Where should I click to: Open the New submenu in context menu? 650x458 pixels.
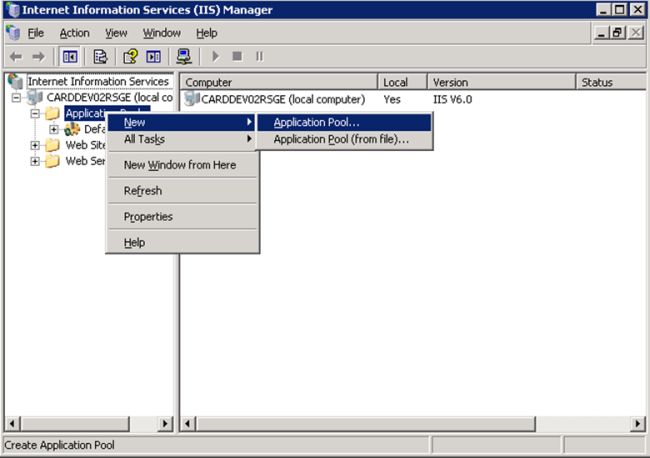point(182,122)
